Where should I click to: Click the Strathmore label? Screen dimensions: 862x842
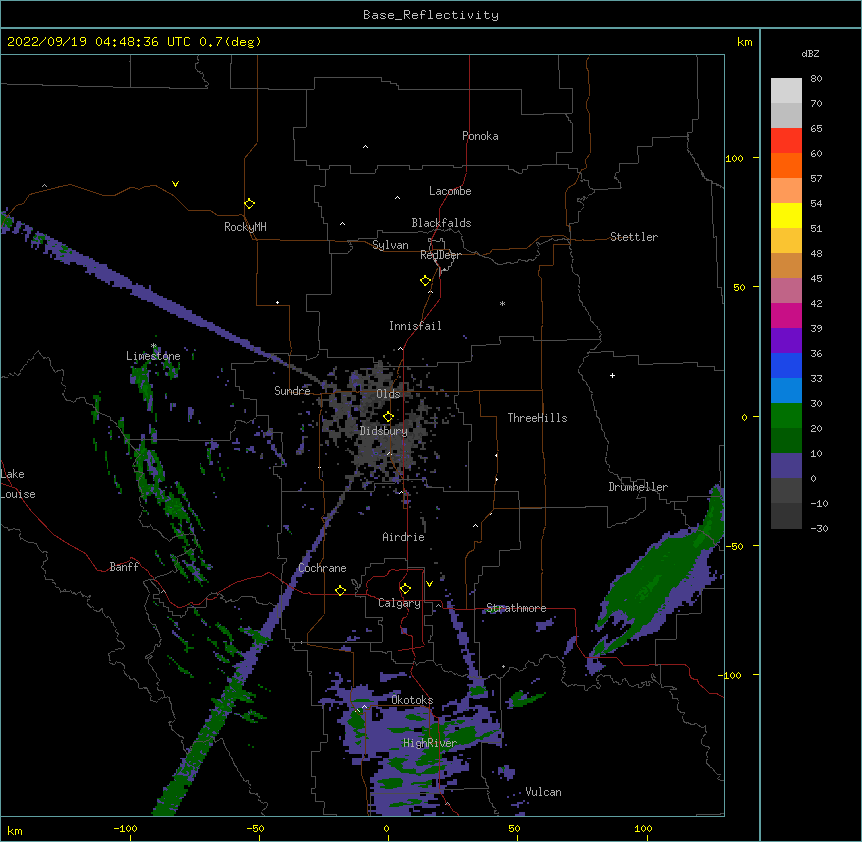coord(516,608)
